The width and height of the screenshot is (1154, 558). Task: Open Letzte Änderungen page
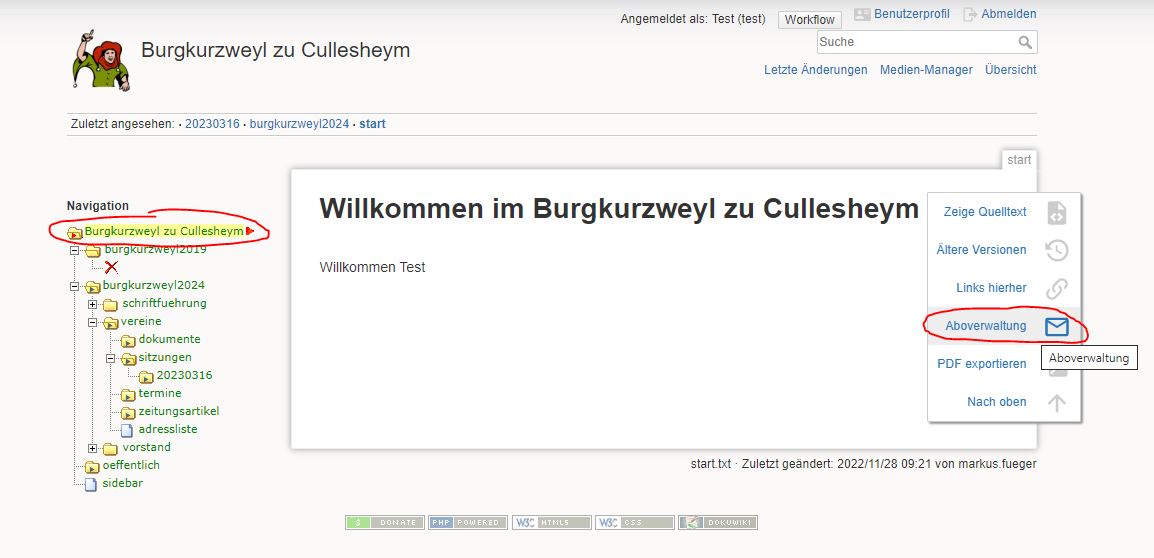[x=815, y=70]
